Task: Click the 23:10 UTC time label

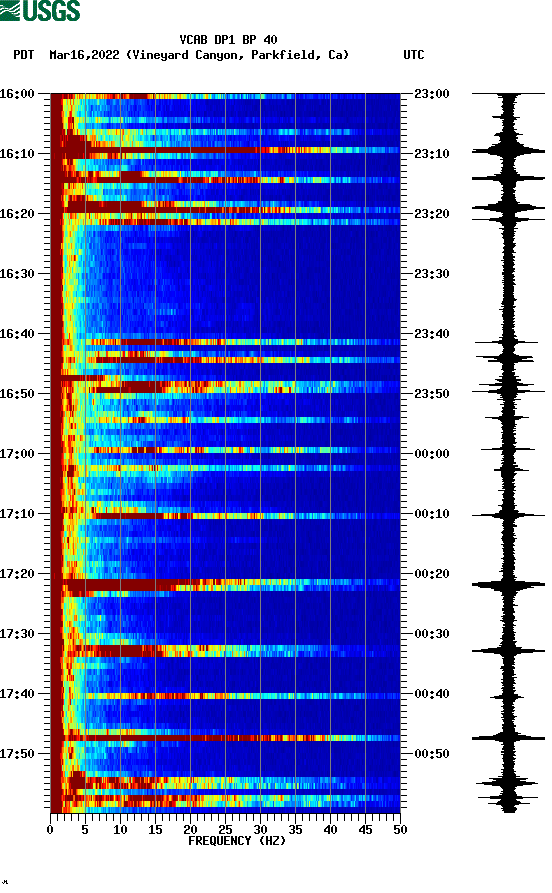Action: (432, 154)
